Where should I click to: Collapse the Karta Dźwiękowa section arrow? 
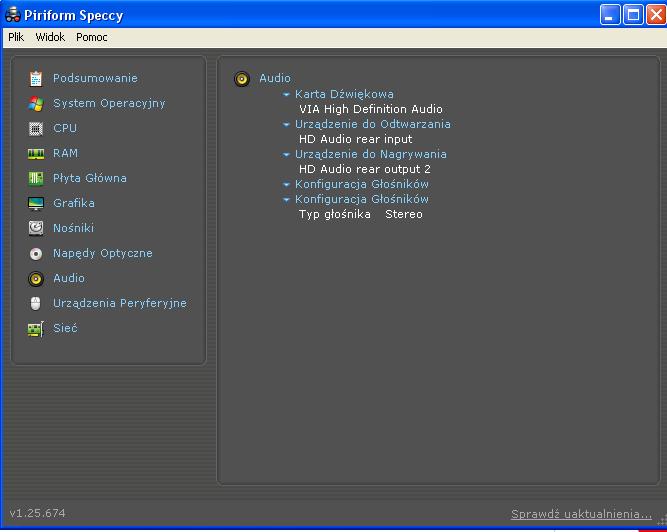click(x=287, y=94)
